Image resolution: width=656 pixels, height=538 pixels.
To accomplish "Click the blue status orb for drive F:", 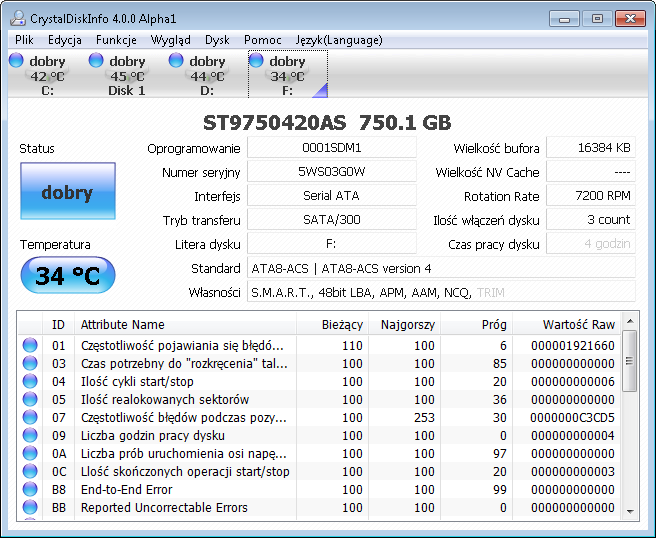I will (256, 60).
